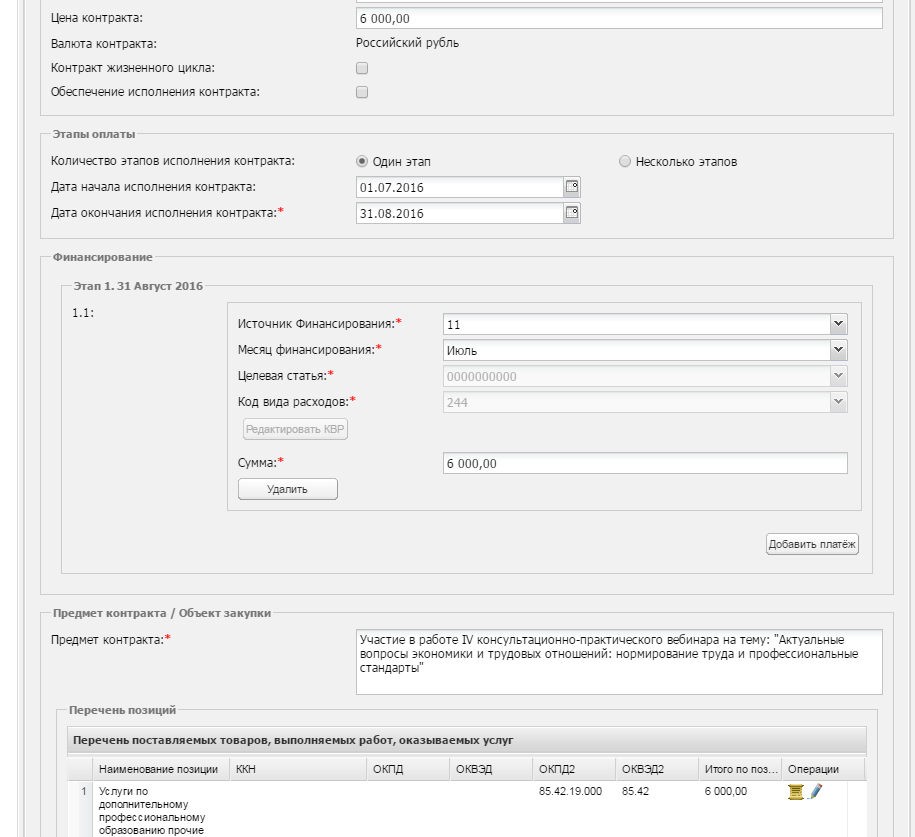Screen dimensions: 915x837
Task: Click the Добавить платёж button
Action: 812,544
